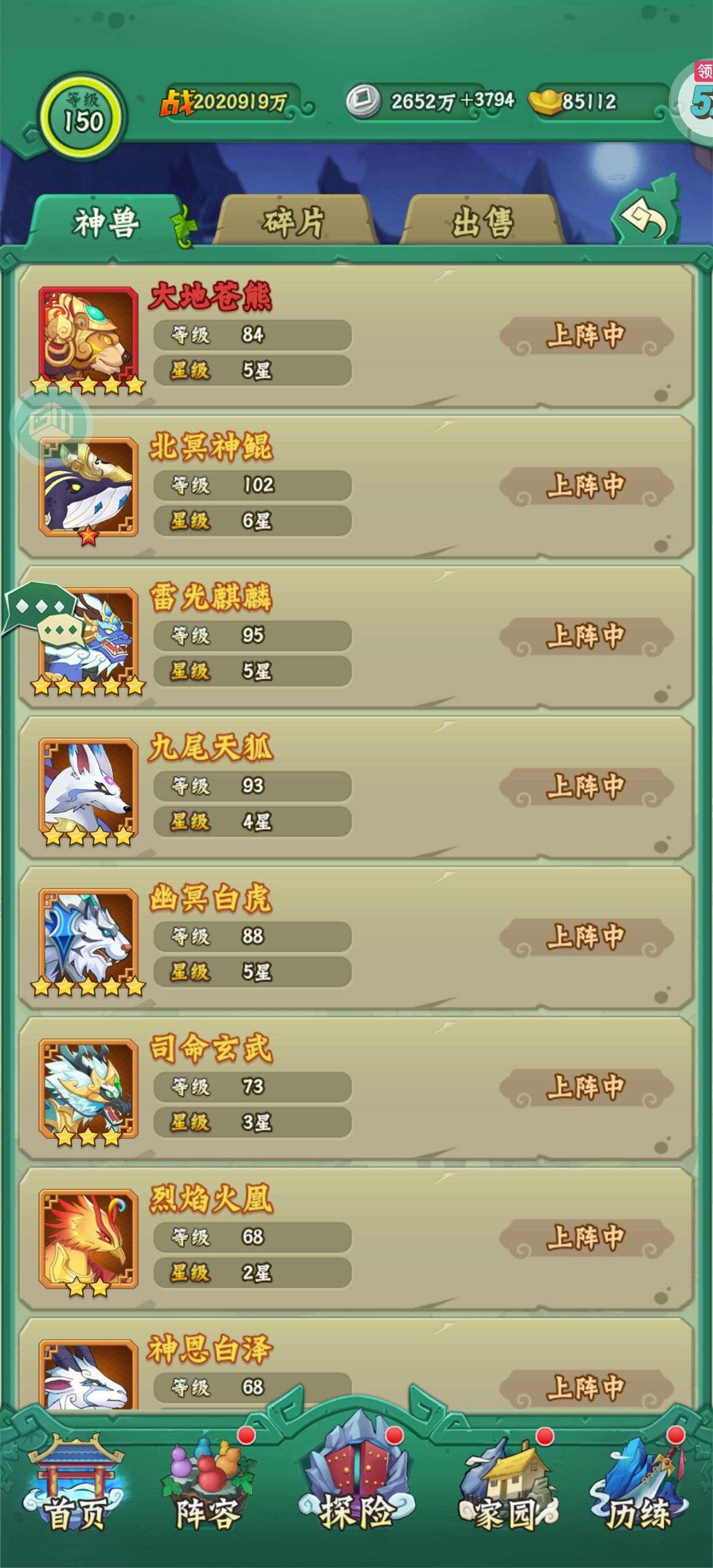Tap 上阵中 button for 九尾天狐
Image resolution: width=713 pixels, height=1568 pixels.
(586, 787)
